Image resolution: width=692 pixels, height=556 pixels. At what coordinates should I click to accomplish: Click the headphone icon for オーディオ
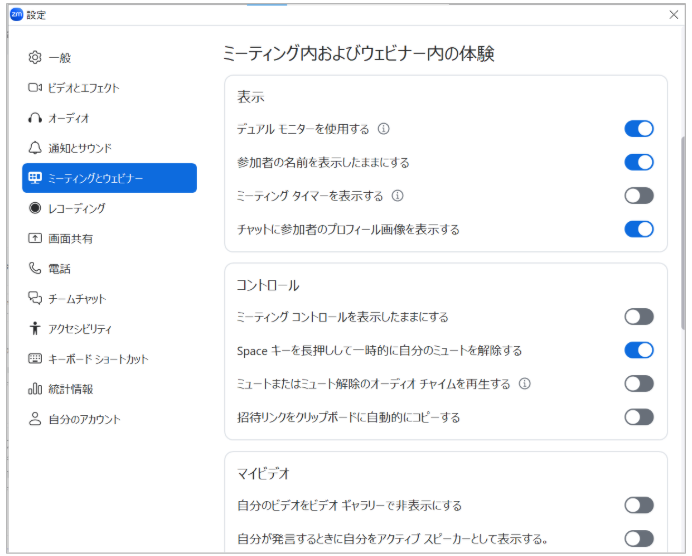coord(35,118)
